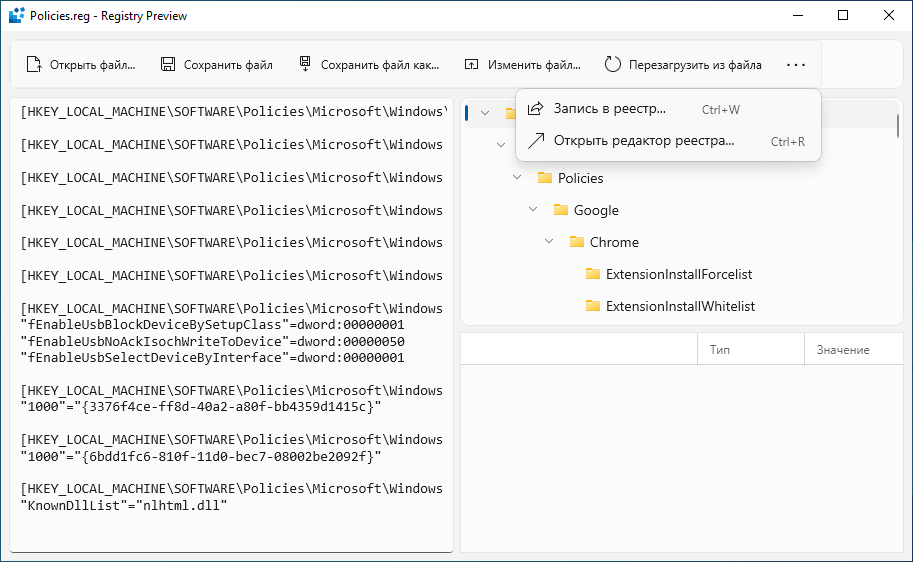
Task: Click the KnownDllList nlhtml.dll line
Action: pyautogui.click(x=123, y=505)
